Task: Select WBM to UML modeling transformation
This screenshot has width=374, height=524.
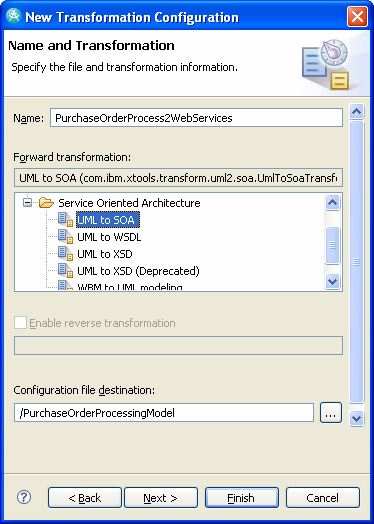Action: coord(130,287)
